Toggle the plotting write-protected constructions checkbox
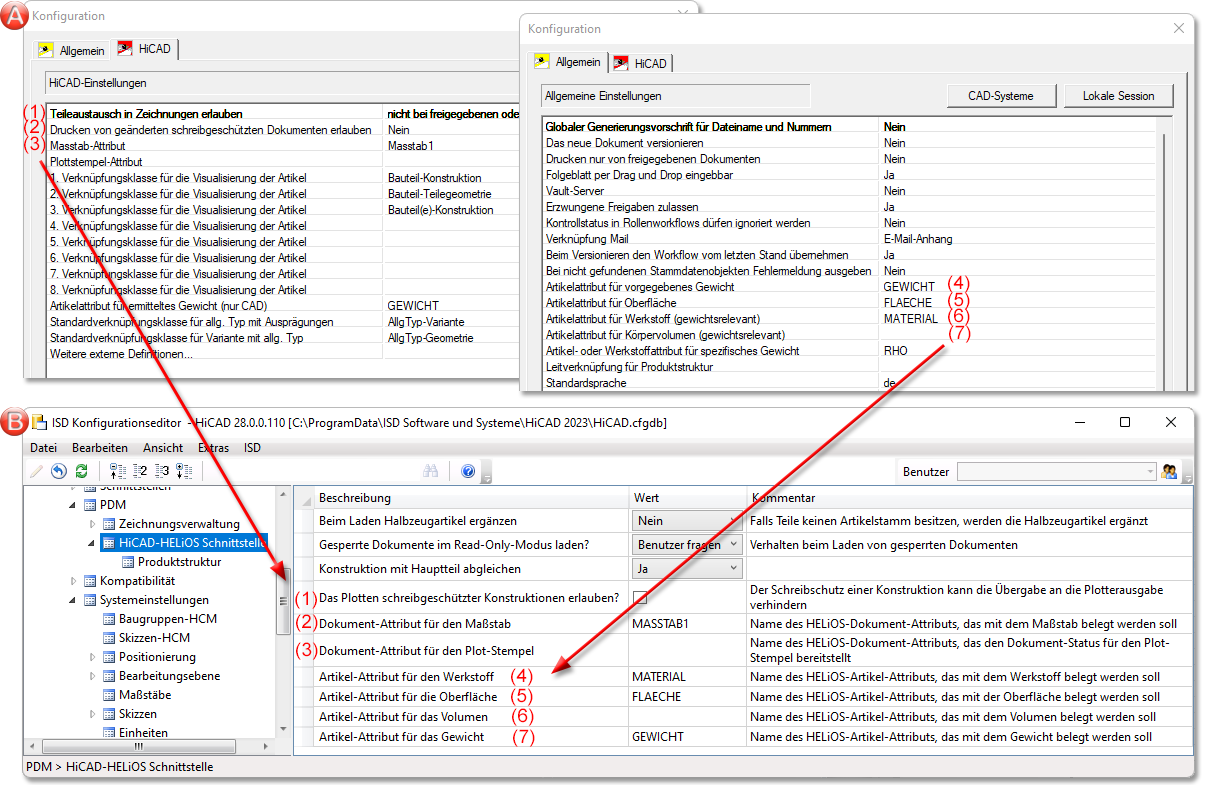Screen dimensions: 1207x785 640,598
